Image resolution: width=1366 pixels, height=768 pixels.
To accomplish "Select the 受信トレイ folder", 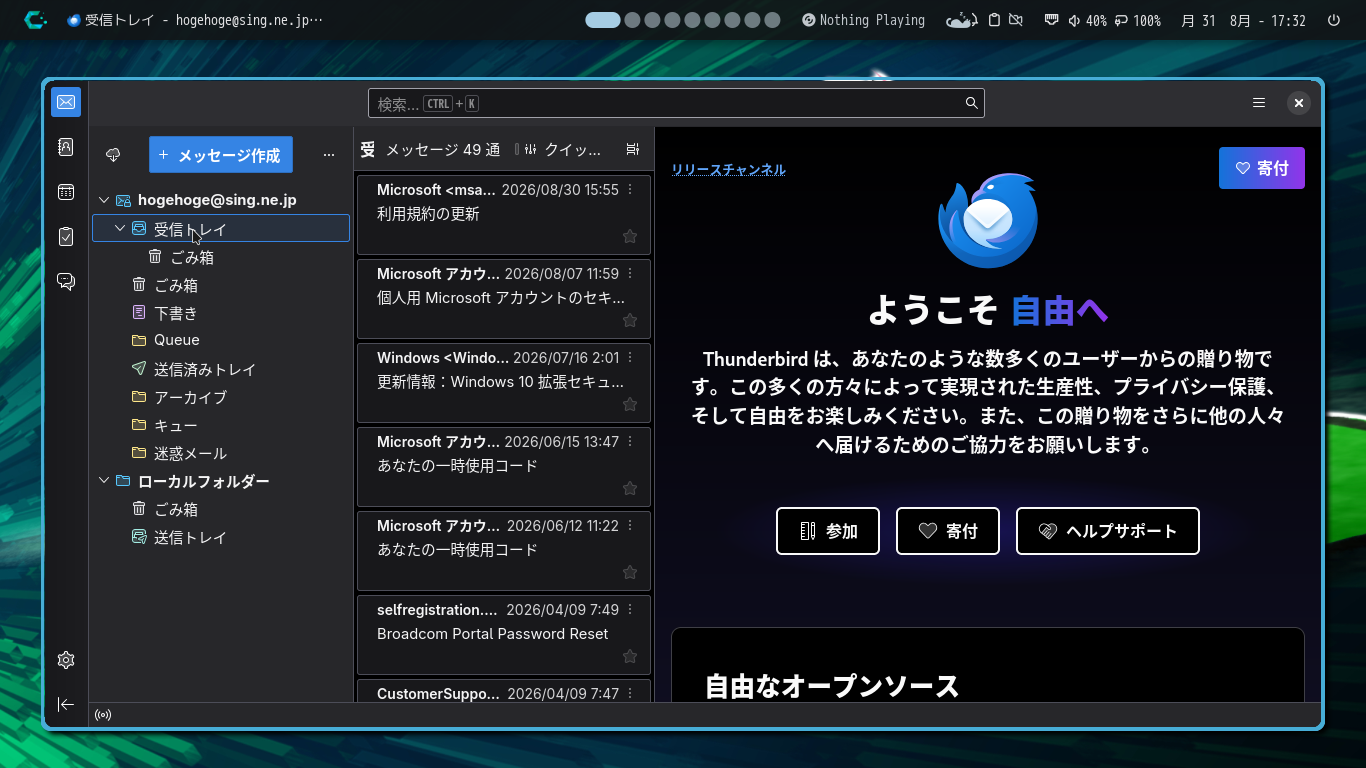I will tap(221, 228).
